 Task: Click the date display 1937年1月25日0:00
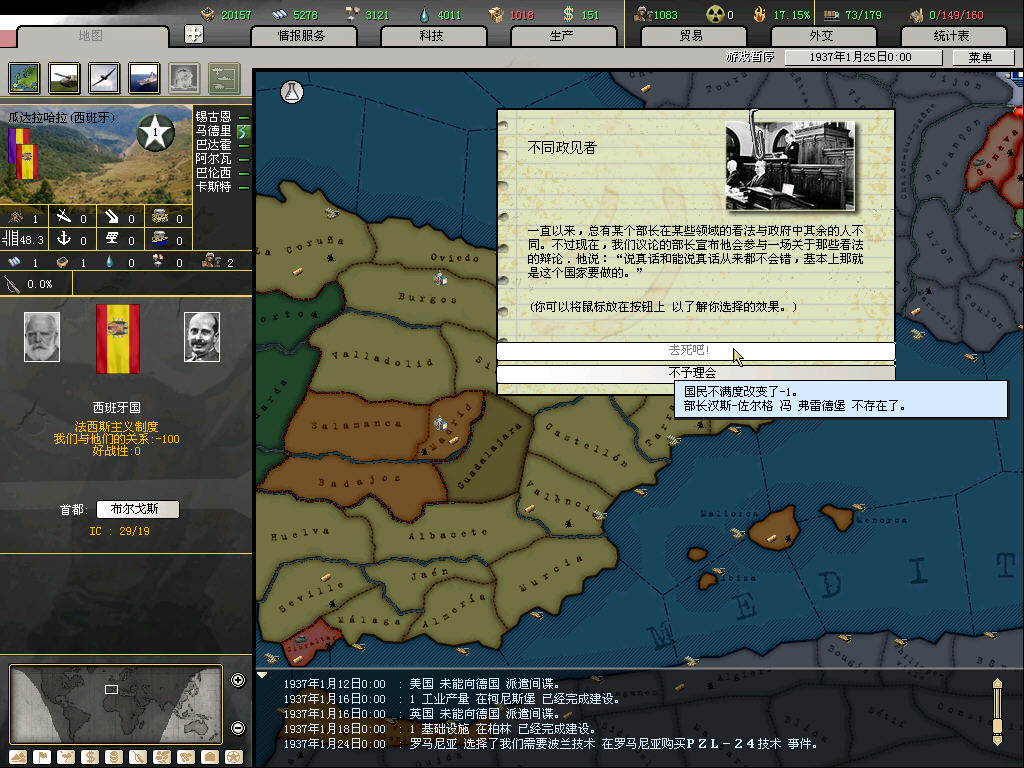[x=862, y=57]
